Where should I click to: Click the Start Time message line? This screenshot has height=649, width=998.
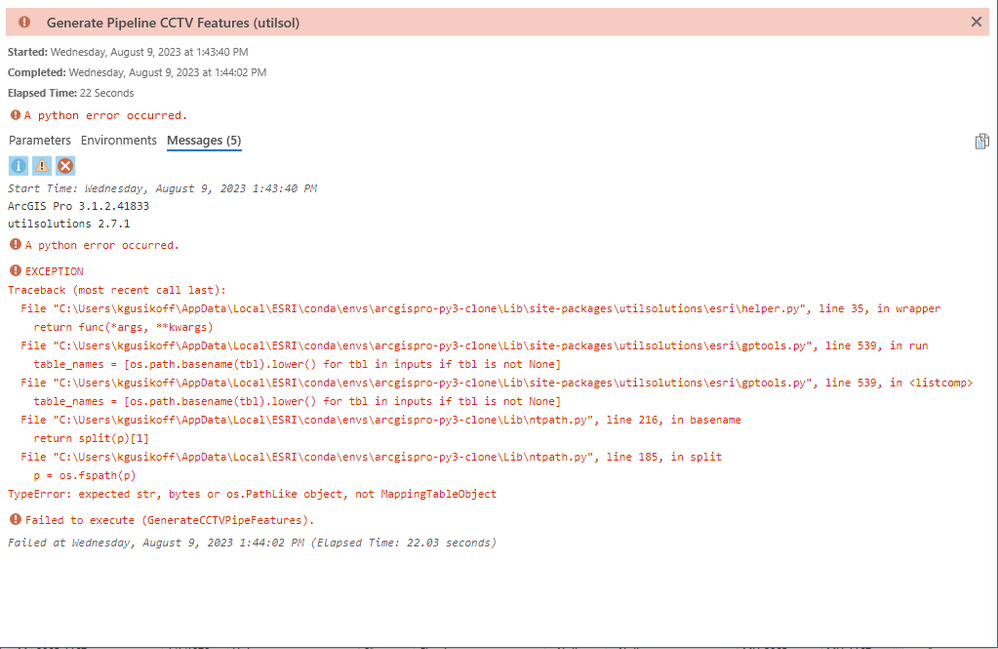pyautogui.click(x=162, y=188)
